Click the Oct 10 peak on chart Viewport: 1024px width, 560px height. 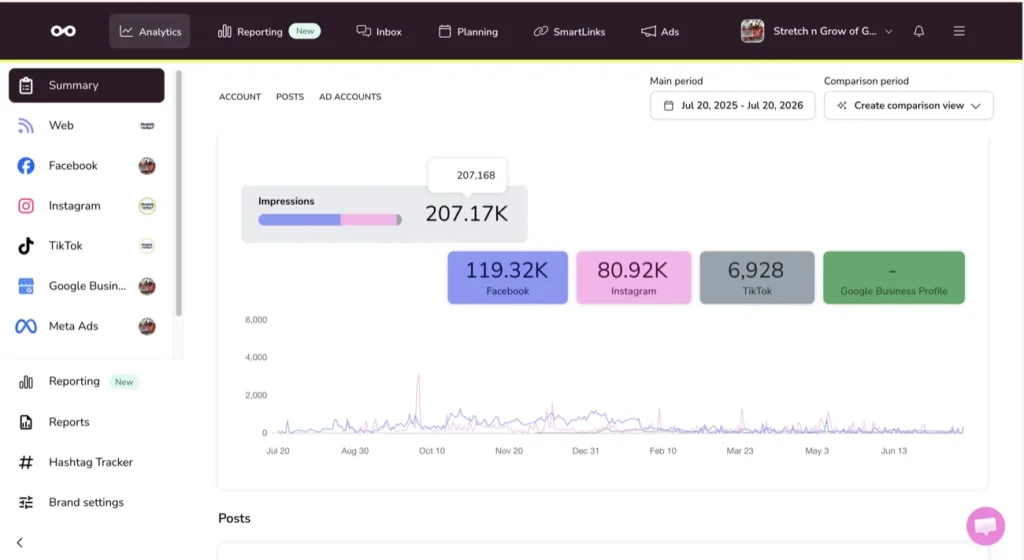click(x=419, y=376)
